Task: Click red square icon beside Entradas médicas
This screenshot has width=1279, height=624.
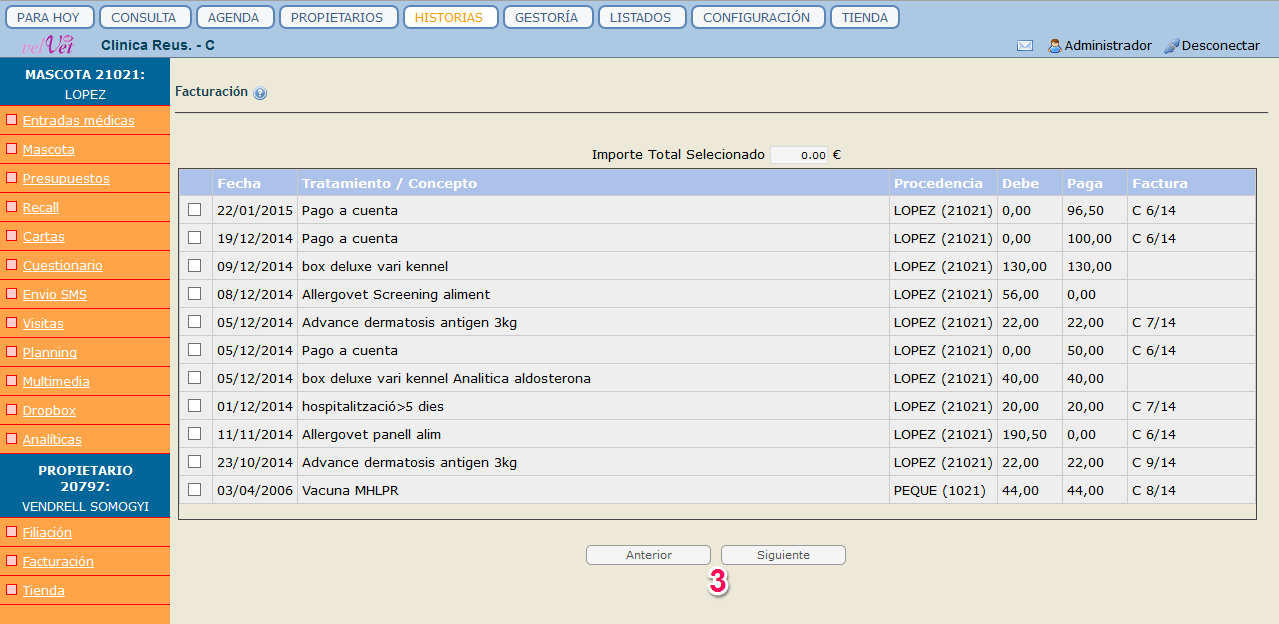Action: 12,120
